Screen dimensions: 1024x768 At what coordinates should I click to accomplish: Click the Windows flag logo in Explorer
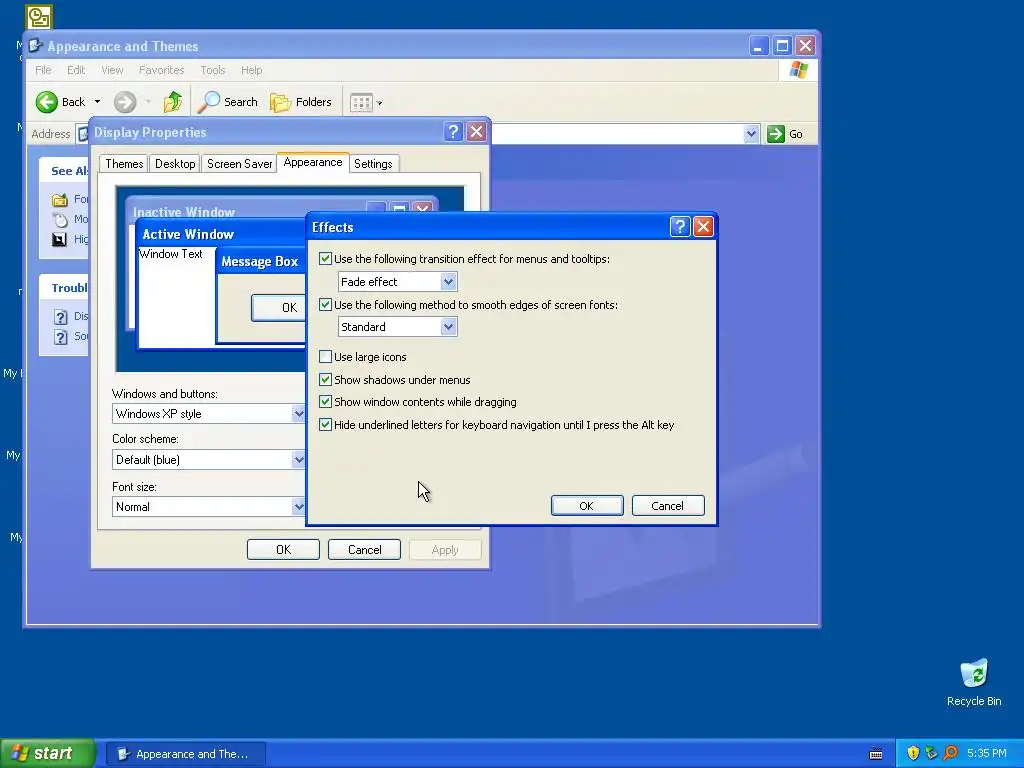pyautogui.click(x=798, y=70)
